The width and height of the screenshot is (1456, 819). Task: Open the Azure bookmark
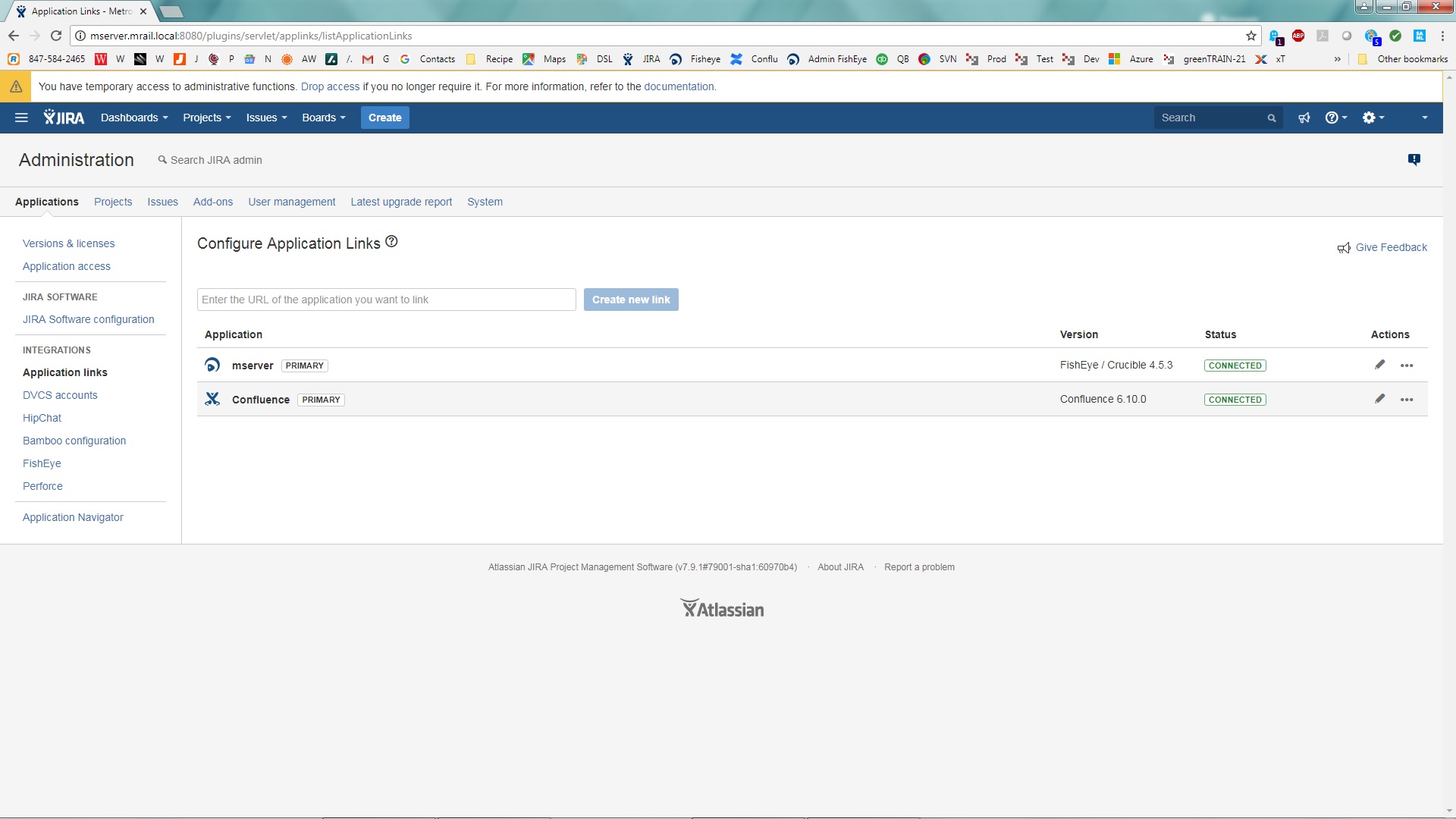1131,59
